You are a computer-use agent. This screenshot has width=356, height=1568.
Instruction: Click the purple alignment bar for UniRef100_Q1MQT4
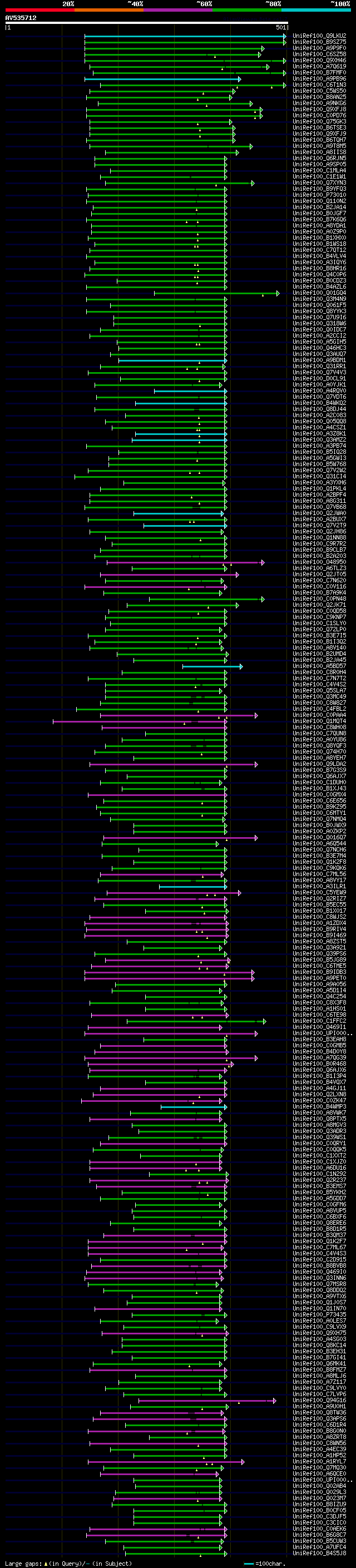[x=140, y=722]
